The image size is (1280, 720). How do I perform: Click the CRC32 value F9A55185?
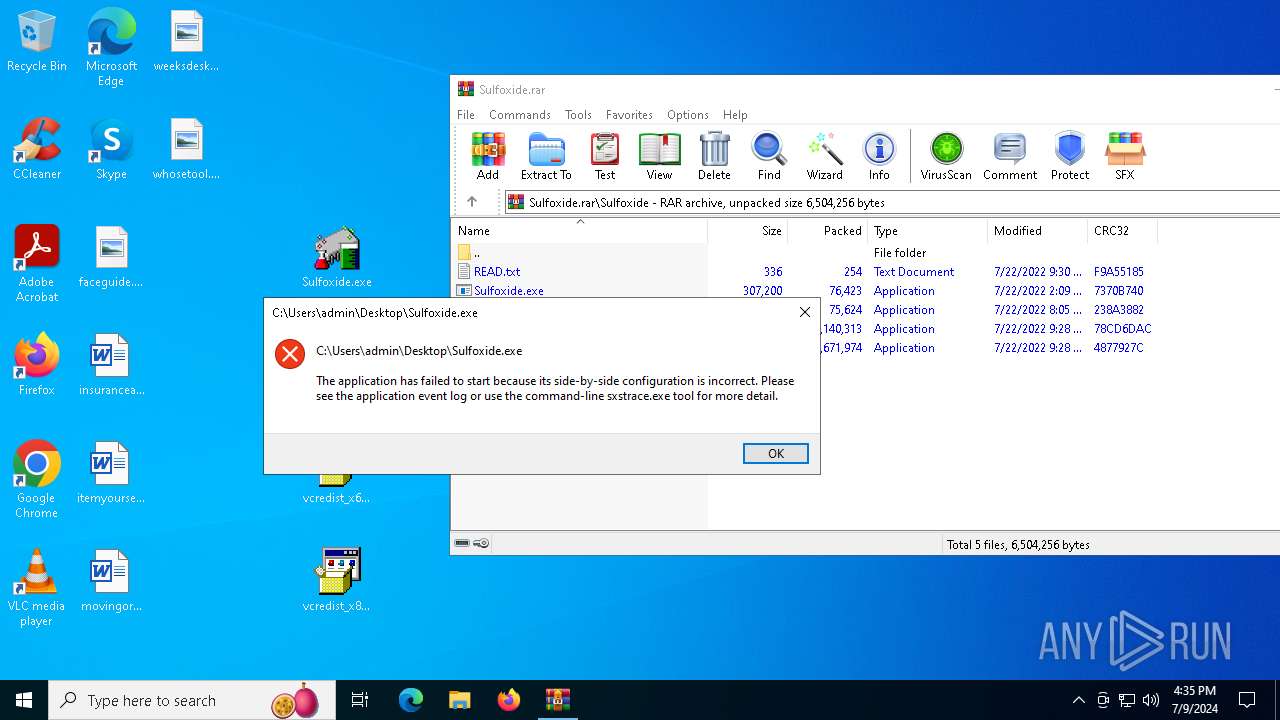coord(1119,272)
